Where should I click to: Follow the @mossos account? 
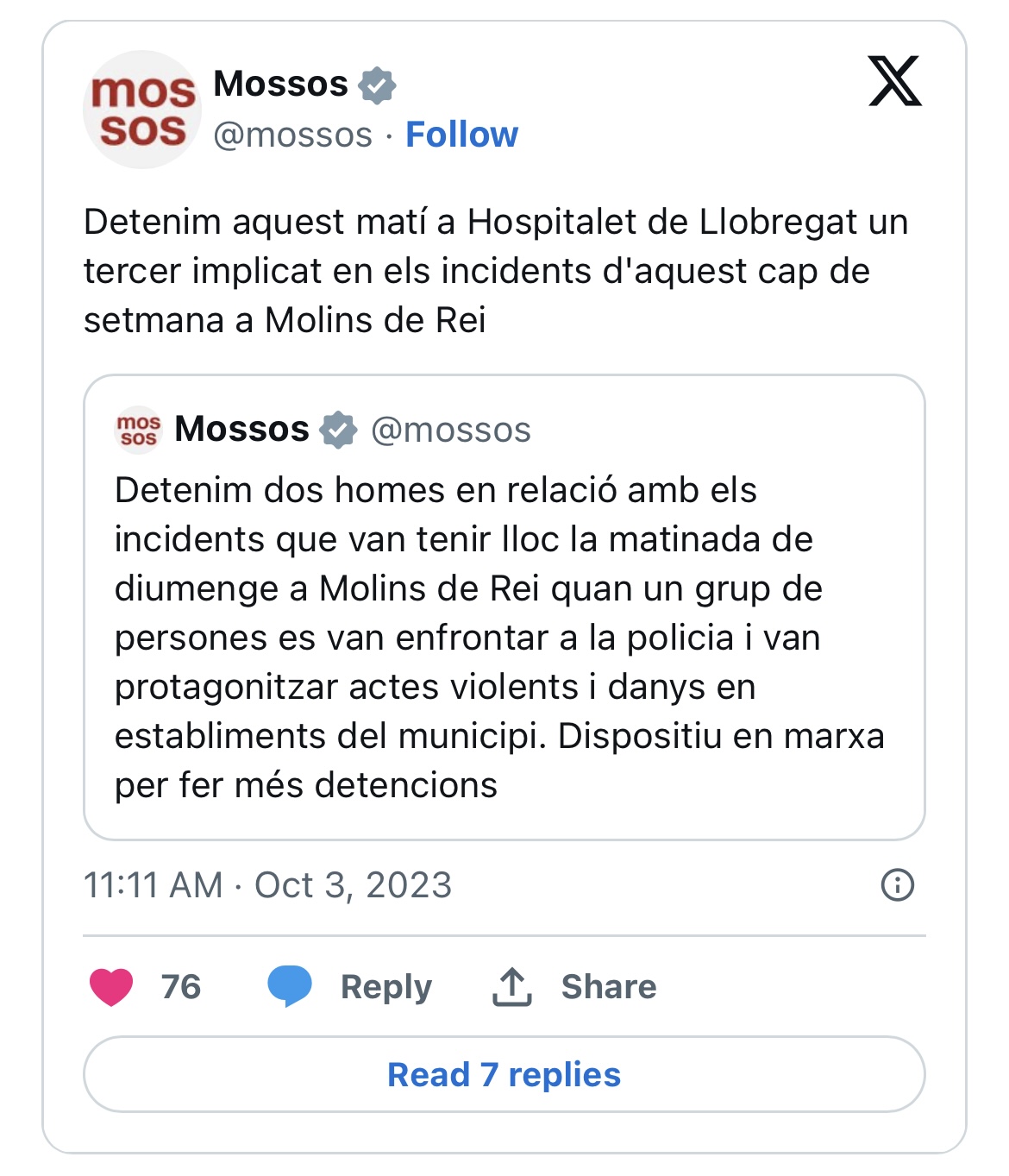(461, 135)
